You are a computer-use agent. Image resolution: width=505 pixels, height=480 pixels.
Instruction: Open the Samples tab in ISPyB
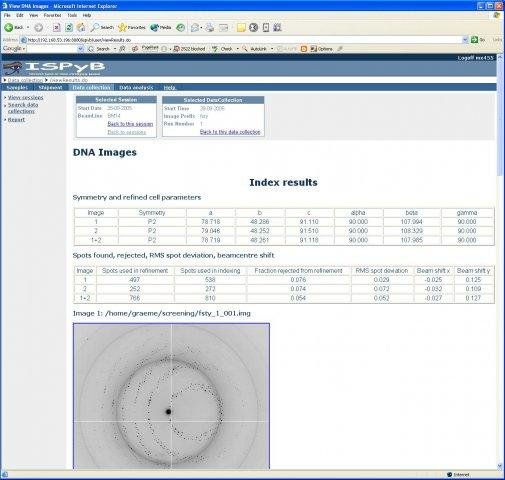coord(17,87)
